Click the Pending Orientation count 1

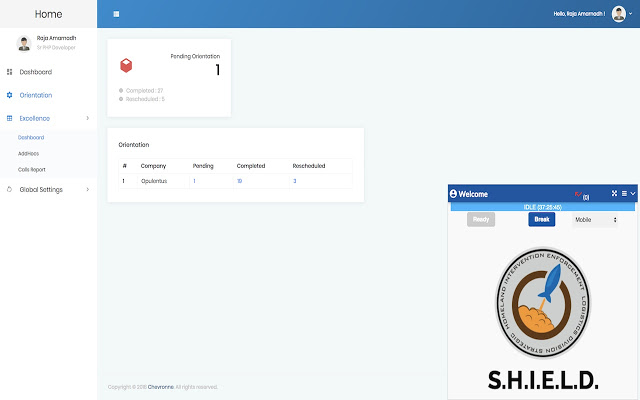point(218,70)
